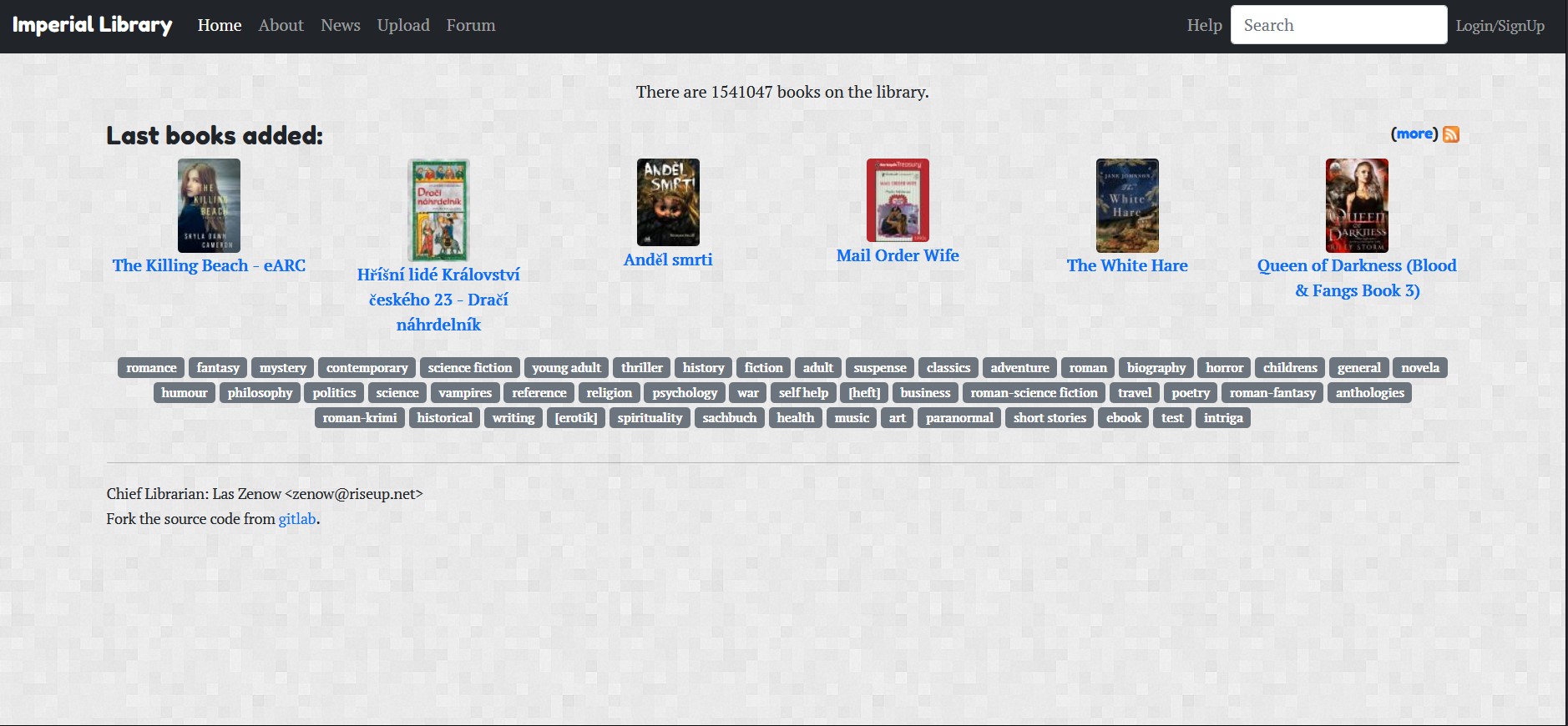Open The Killing Beach cover thumbnail
Viewport: 1568px width, 726px height.
pyautogui.click(x=209, y=205)
